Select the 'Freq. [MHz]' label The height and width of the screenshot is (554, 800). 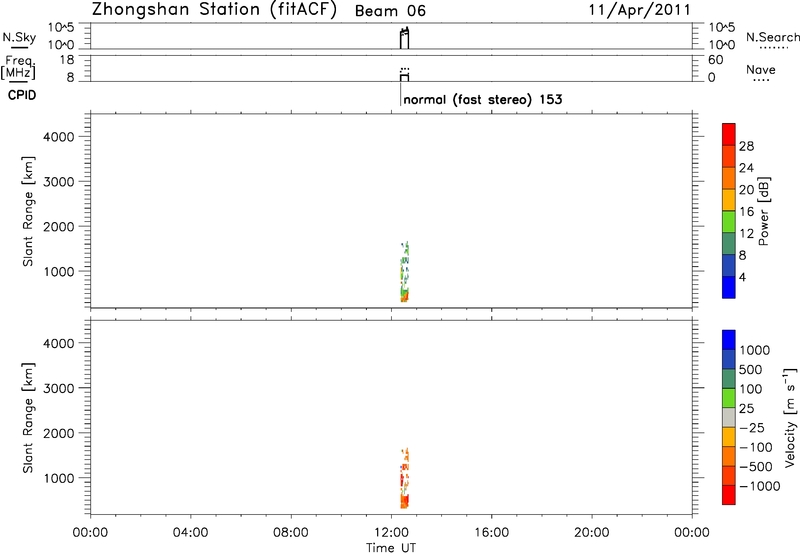(x=18, y=68)
